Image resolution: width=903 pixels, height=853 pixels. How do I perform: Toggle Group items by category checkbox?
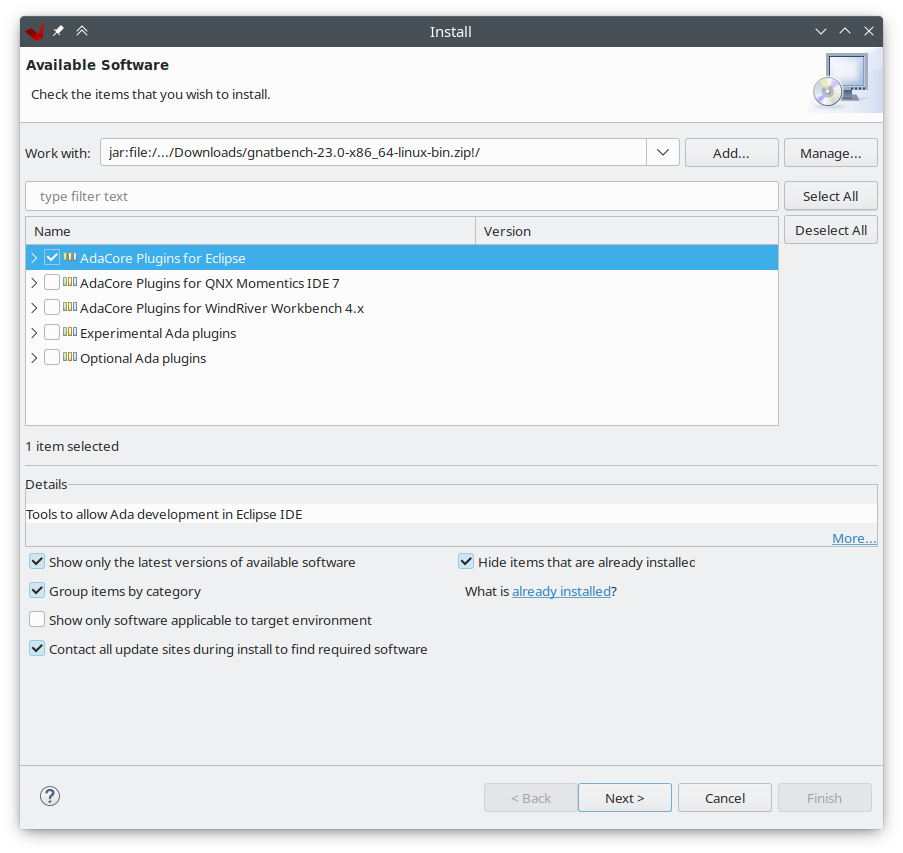pos(37,590)
